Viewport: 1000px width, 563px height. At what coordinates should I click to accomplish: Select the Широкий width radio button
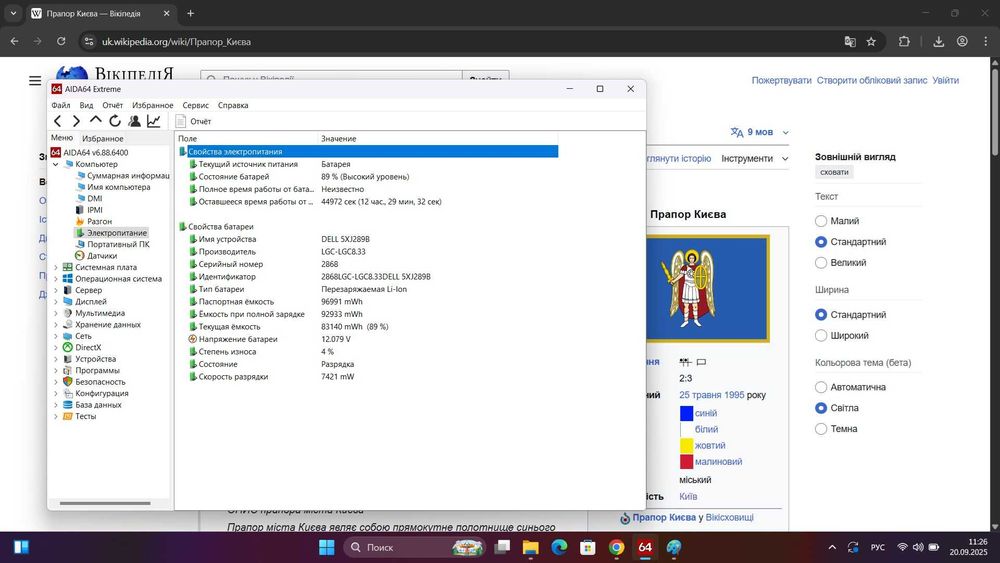821,336
